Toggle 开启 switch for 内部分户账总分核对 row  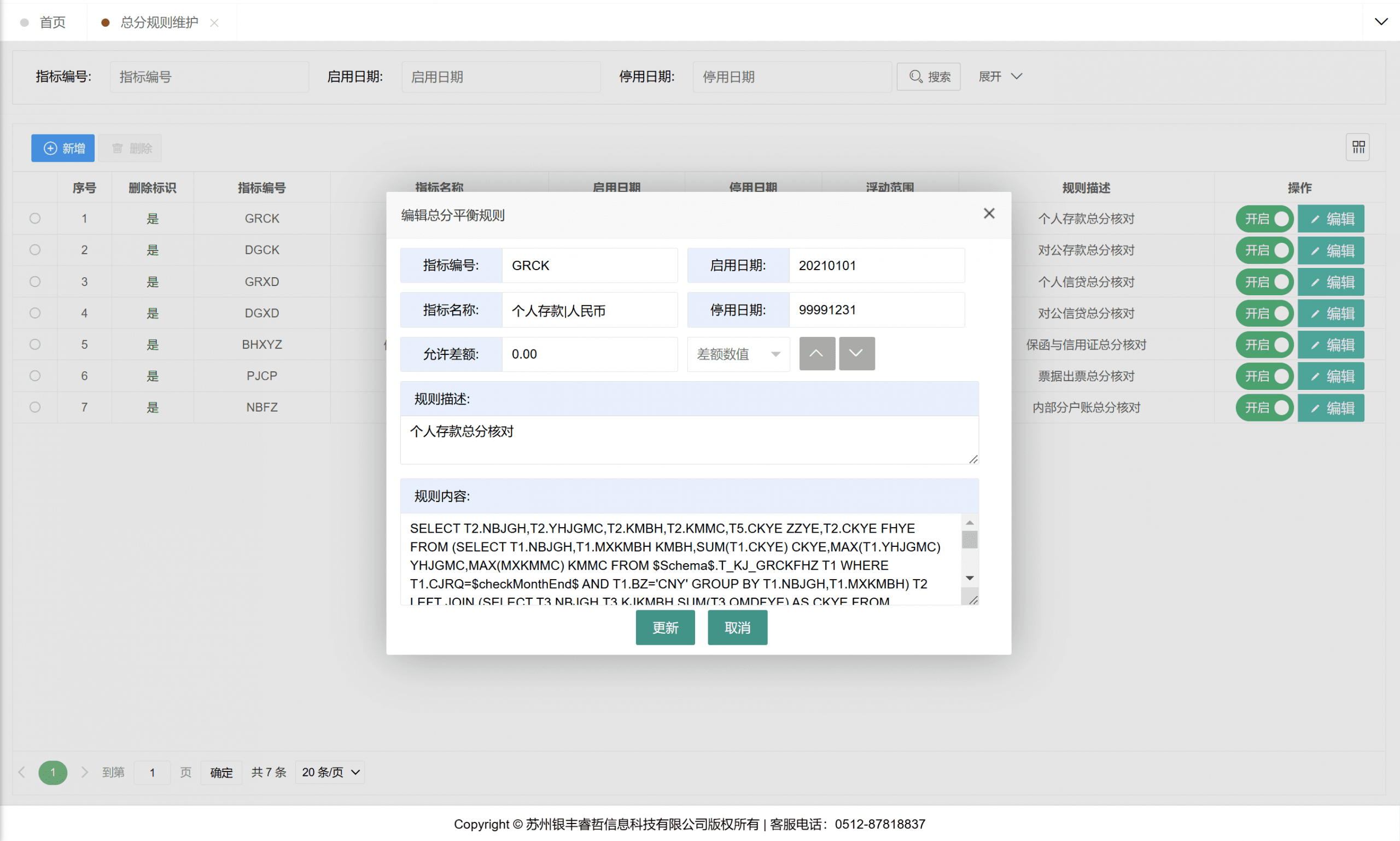pos(1264,407)
